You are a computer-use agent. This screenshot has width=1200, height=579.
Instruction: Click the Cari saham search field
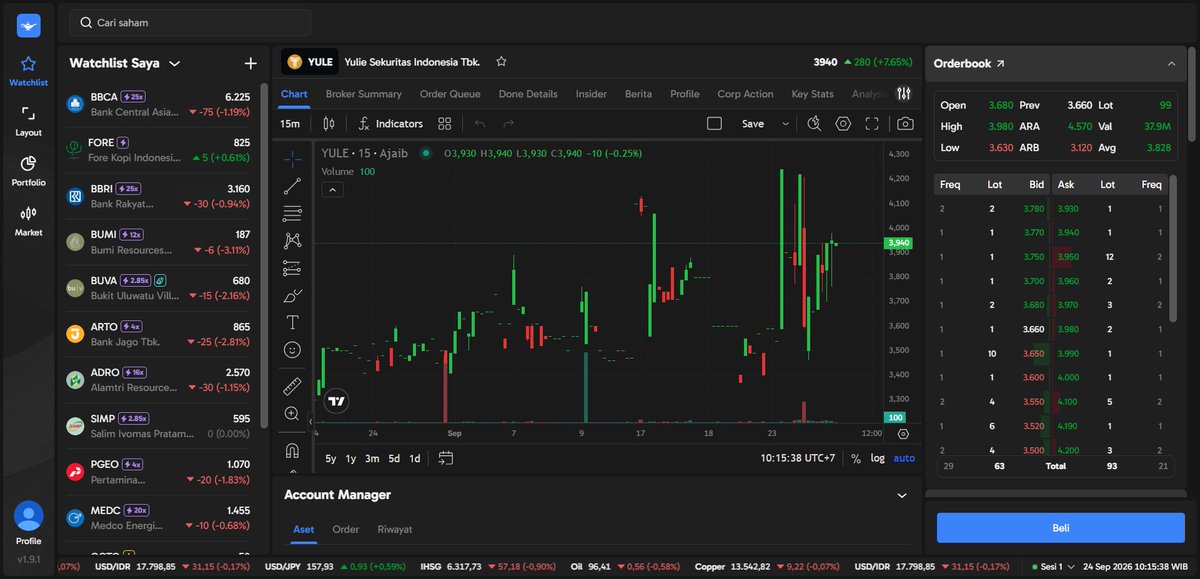pyautogui.click(x=190, y=22)
